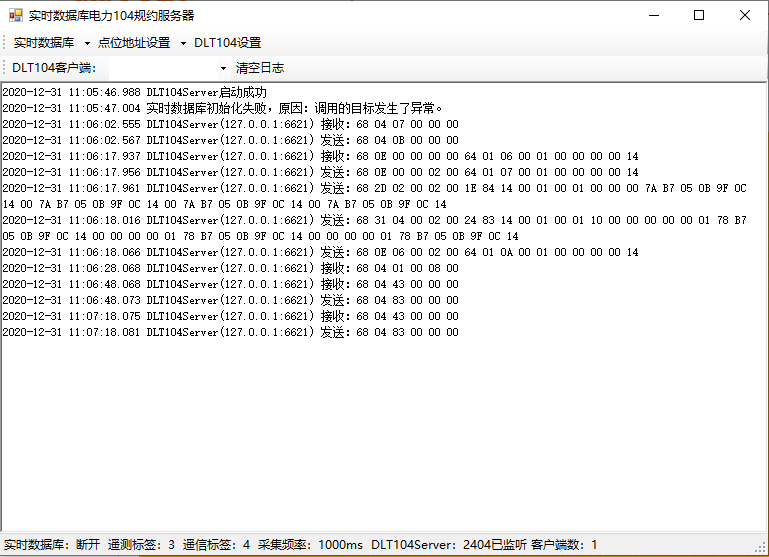
Task: Click the DLT104客户端 toolbar drag handle
Action: point(4,68)
